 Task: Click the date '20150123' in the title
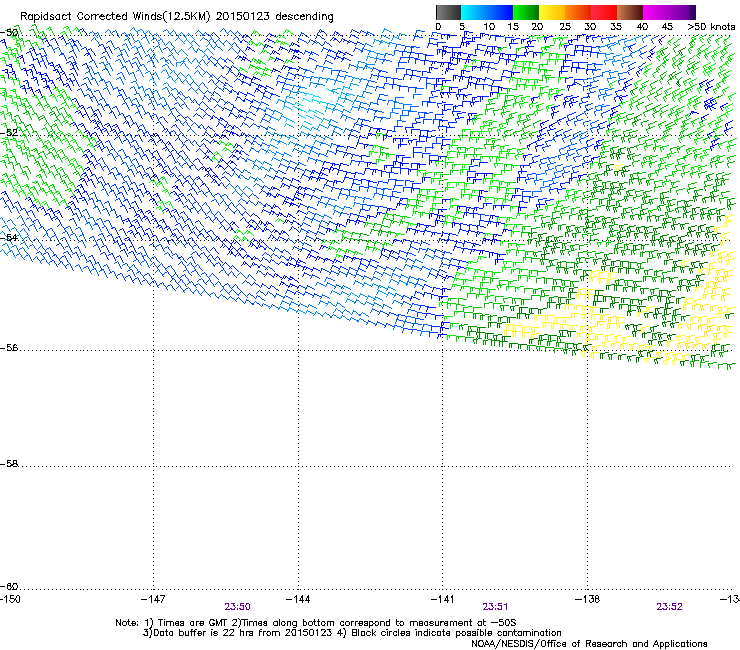[x=243, y=17]
